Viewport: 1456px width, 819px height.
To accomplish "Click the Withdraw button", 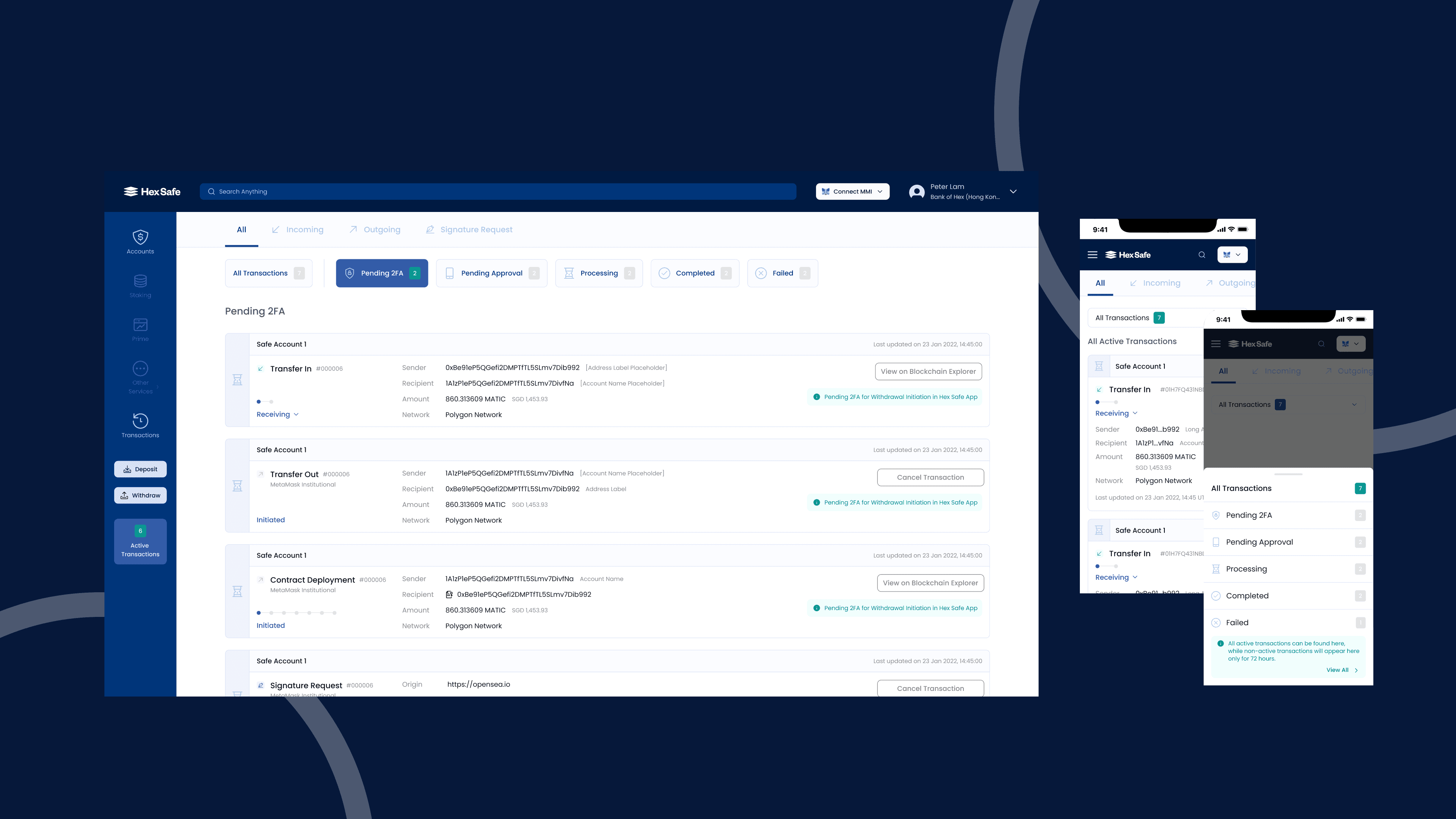I will [x=140, y=495].
